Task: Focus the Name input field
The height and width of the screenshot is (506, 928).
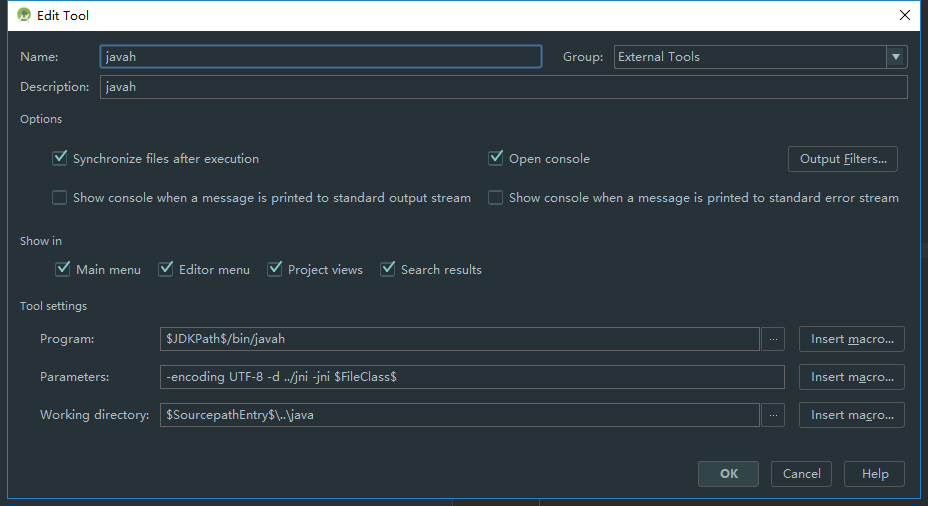Action: click(321, 57)
